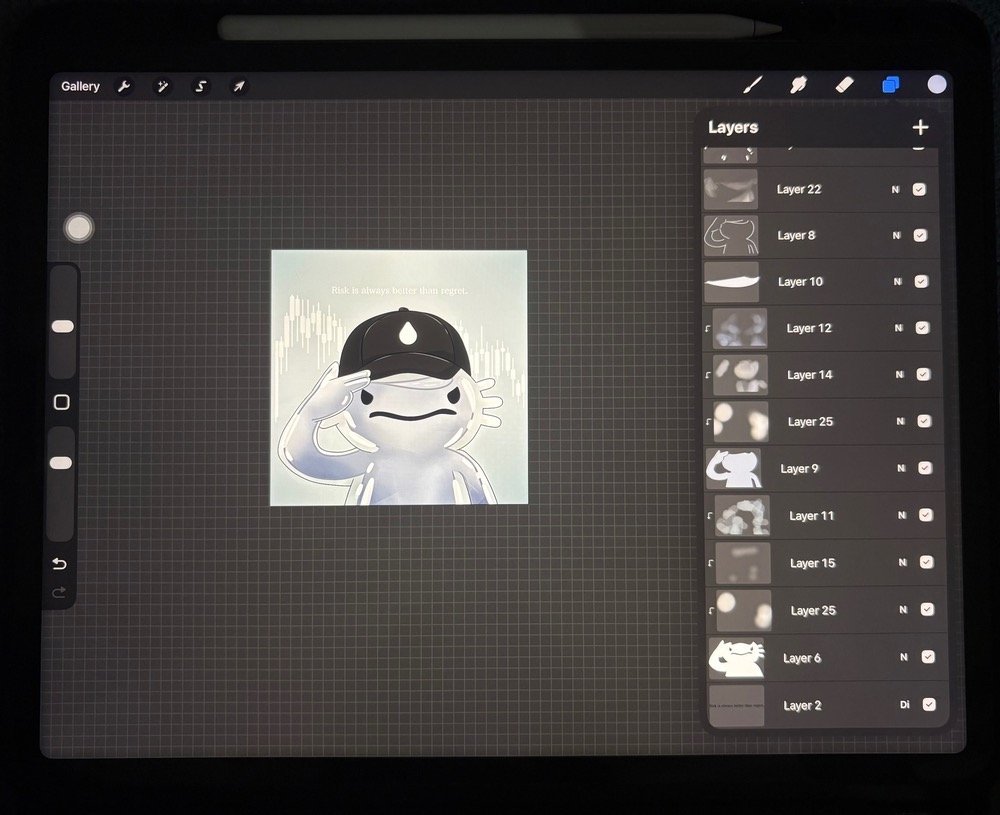This screenshot has height=815, width=1000.
Task: Open the active color circle picker
Action: coord(936,84)
